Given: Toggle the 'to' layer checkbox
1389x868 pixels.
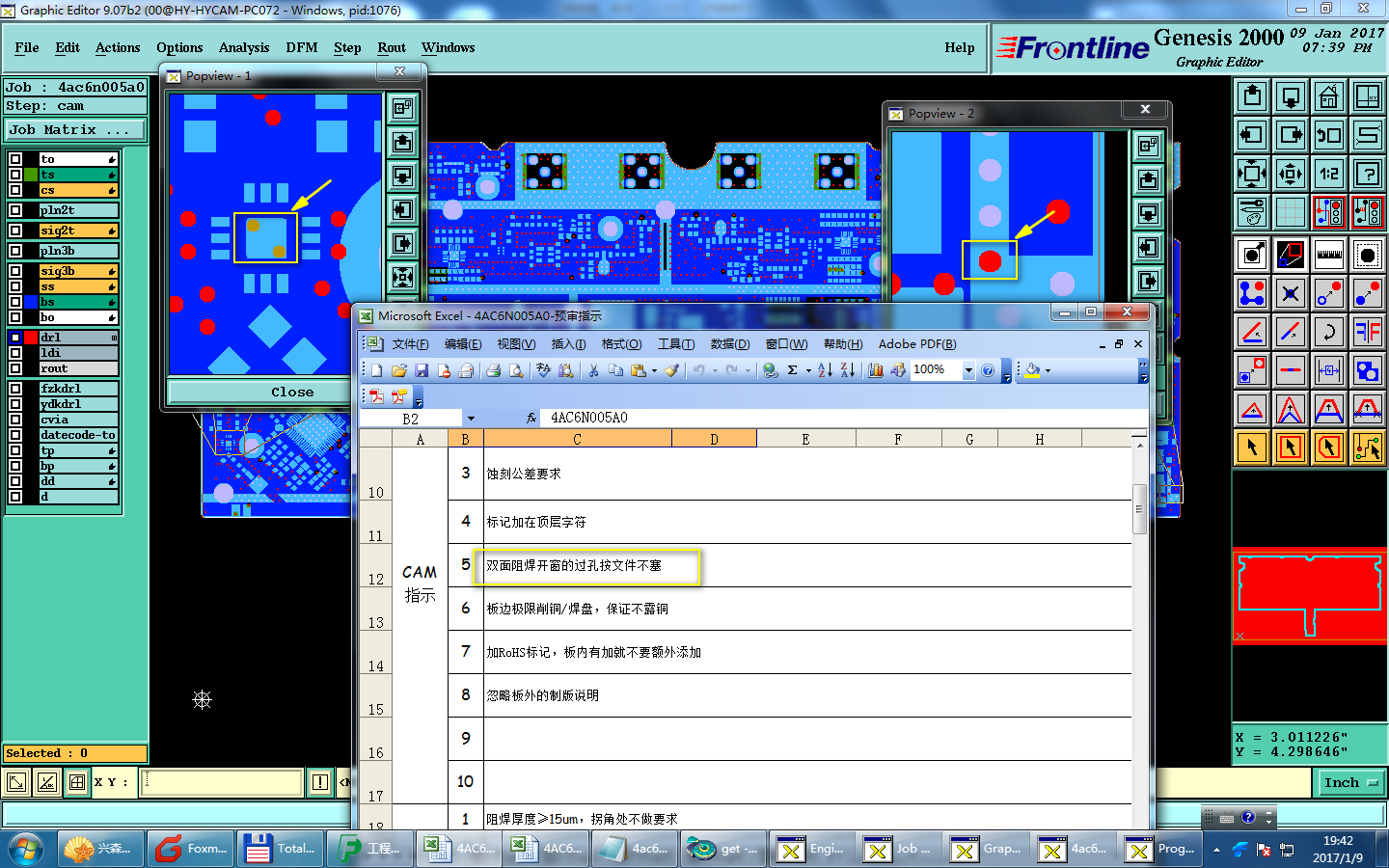Looking at the screenshot, I should coord(15,159).
